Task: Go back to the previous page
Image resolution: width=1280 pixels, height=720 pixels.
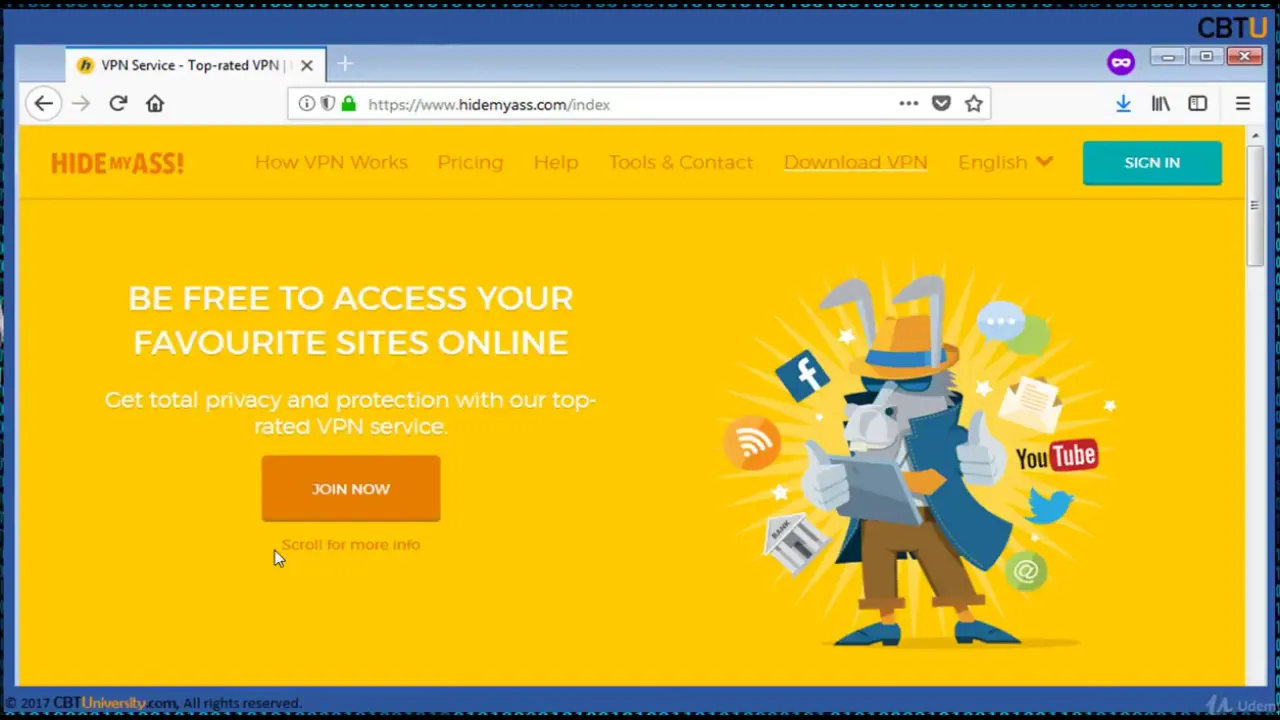Action: click(43, 103)
